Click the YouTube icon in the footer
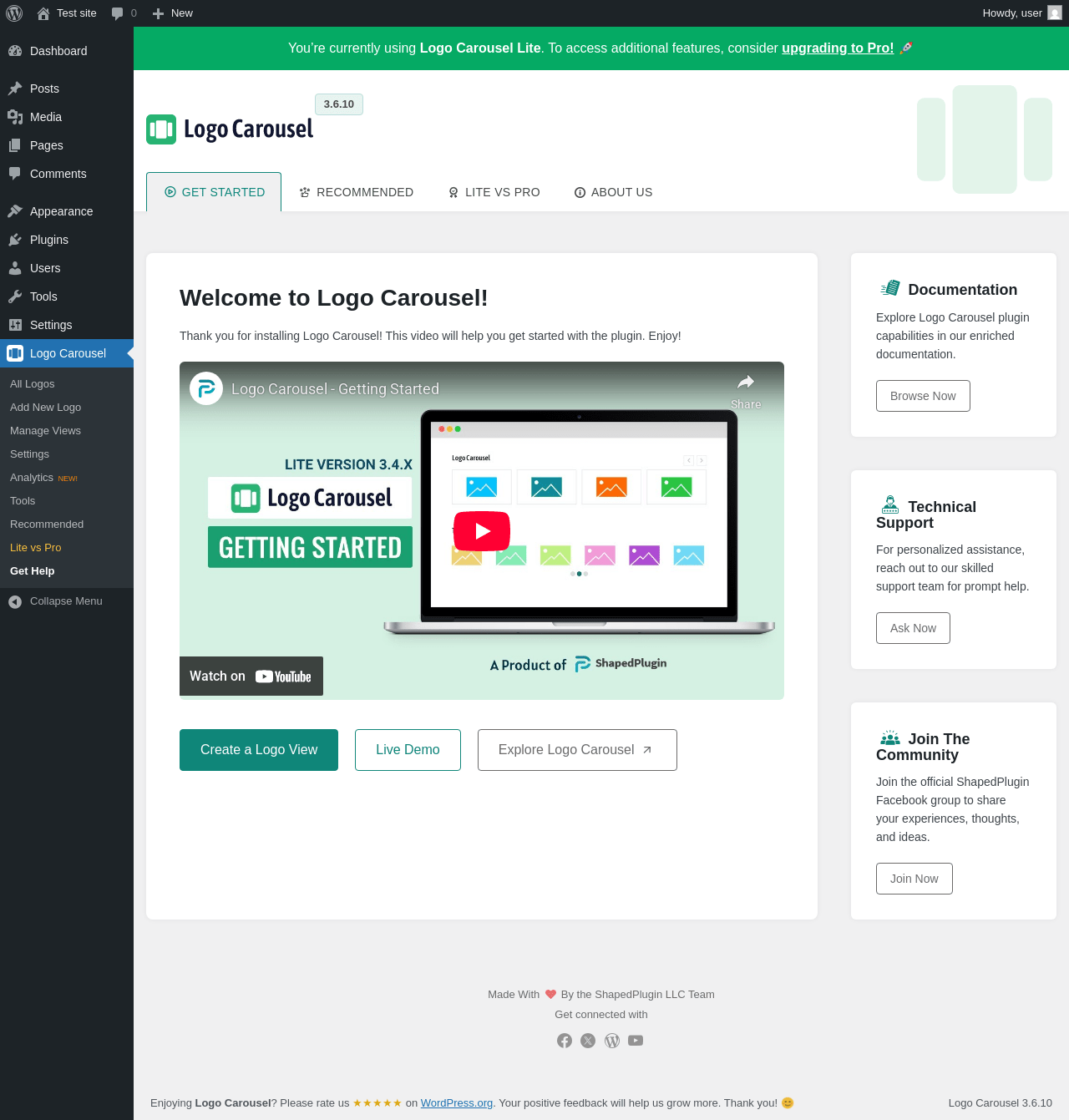1069x1120 pixels. 636,1041
